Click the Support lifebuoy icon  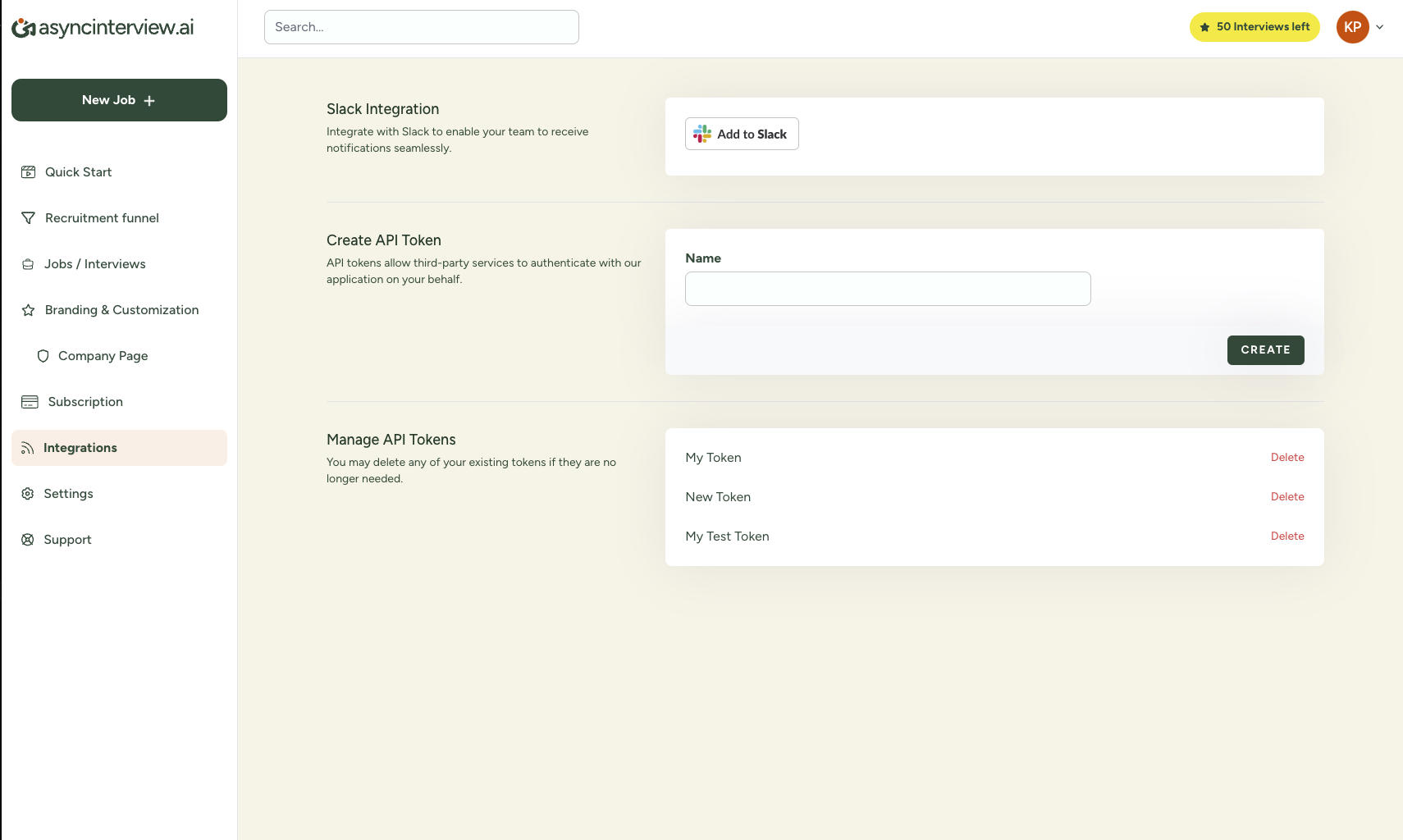point(28,540)
